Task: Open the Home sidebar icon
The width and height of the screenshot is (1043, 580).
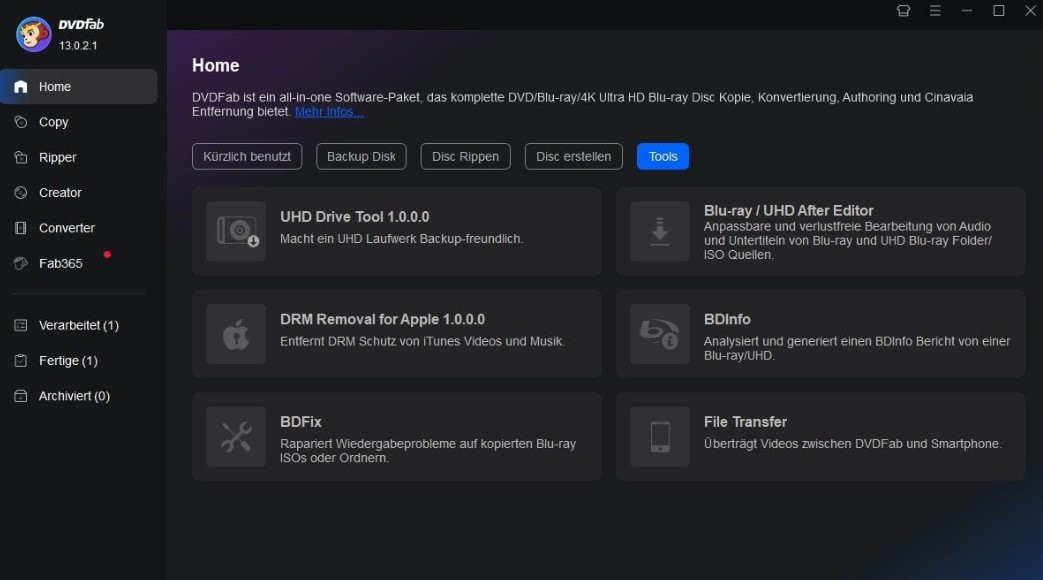Action: tap(21, 86)
